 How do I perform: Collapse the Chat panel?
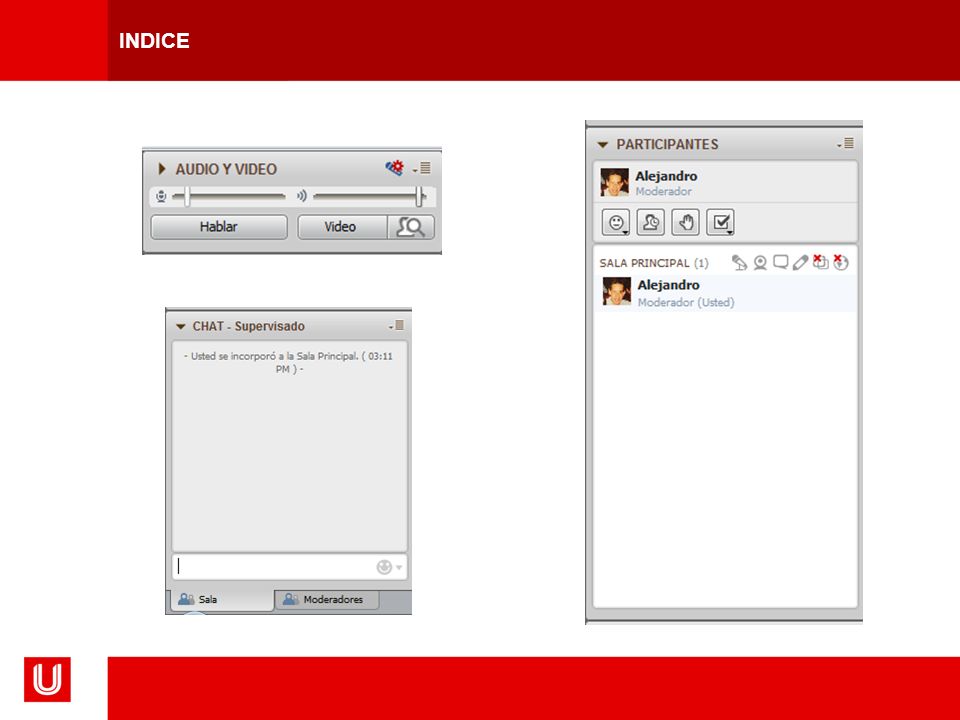click(181, 326)
